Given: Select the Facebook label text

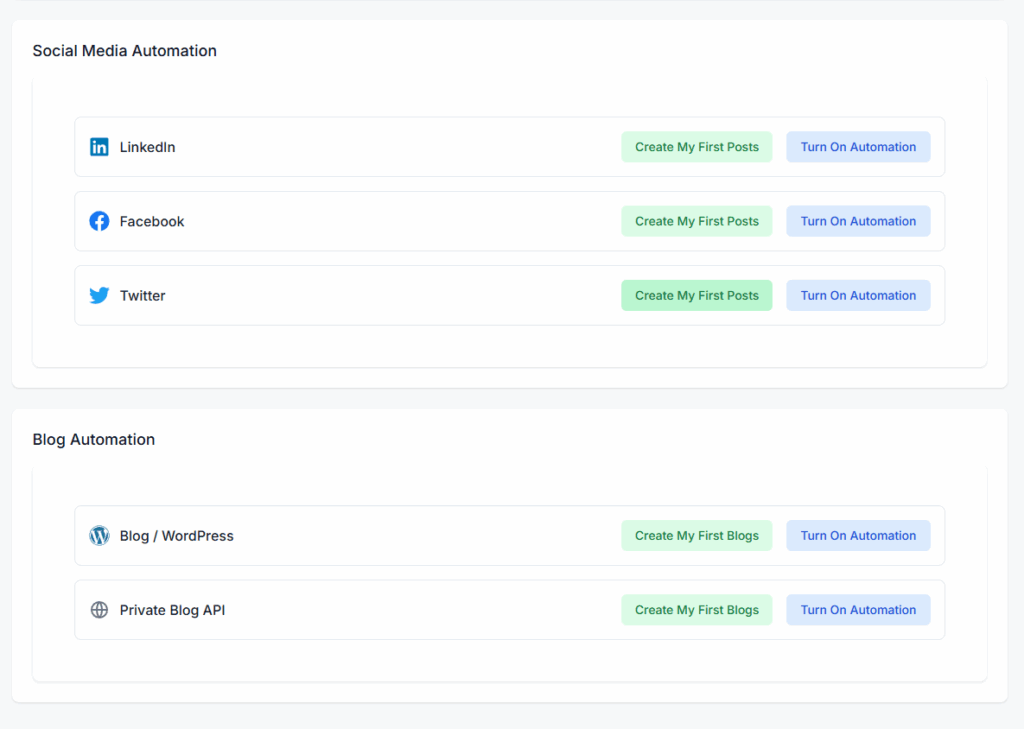Looking at the screenshot, I should point(152,221).
